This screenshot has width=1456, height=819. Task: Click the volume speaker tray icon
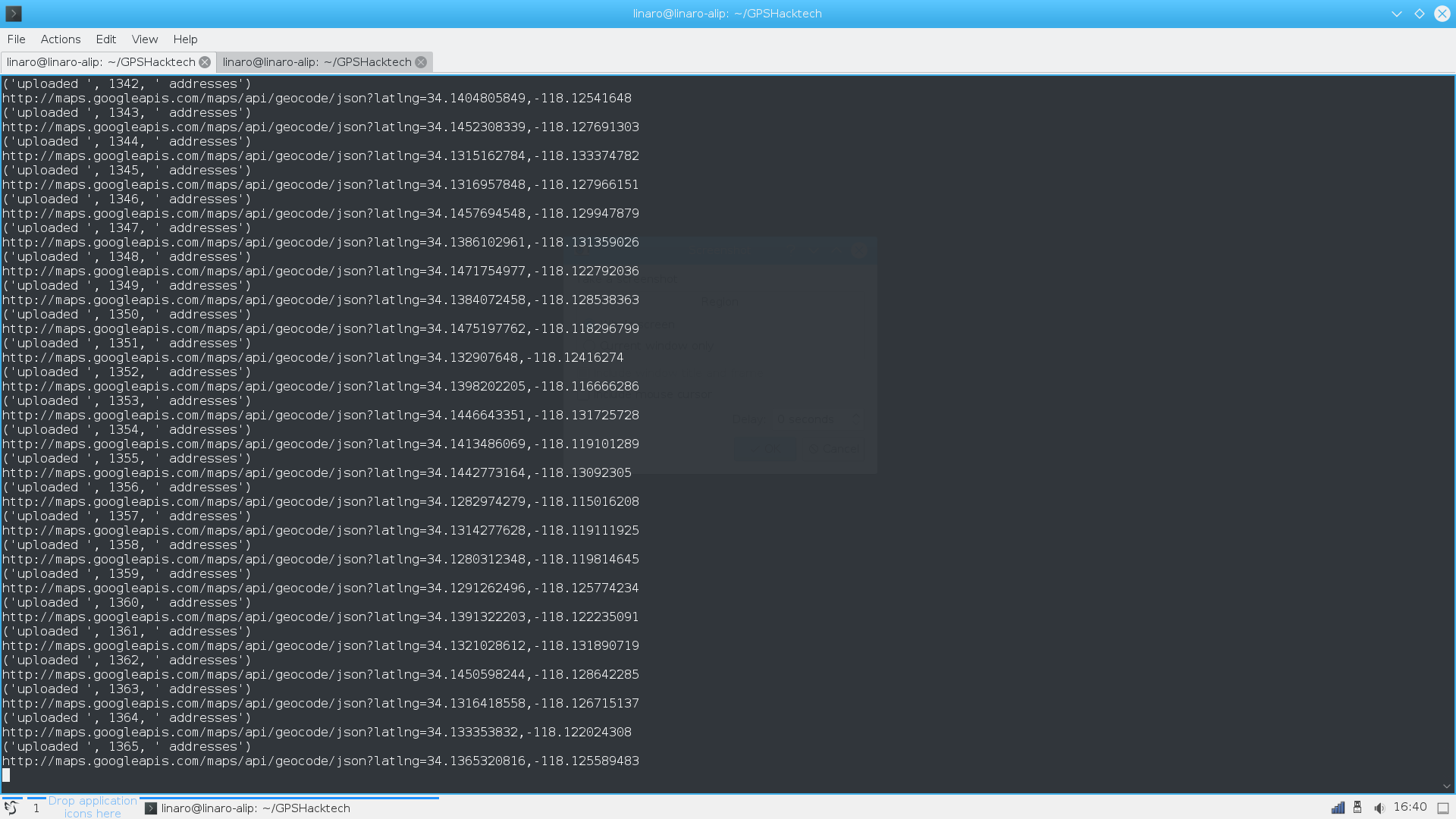coord(1379,808)
